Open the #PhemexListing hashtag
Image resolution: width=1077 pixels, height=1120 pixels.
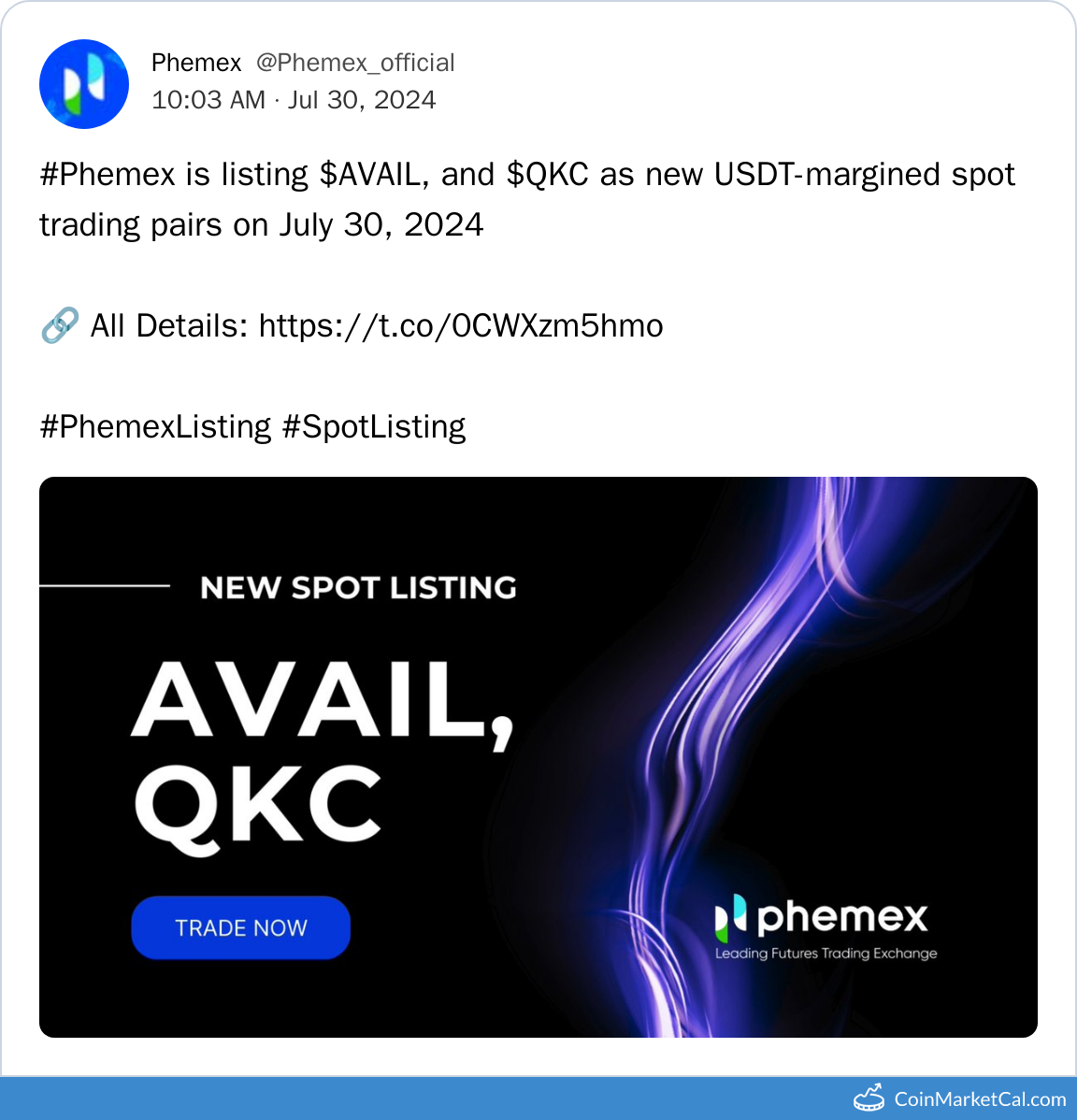click(x=156, y=427)
